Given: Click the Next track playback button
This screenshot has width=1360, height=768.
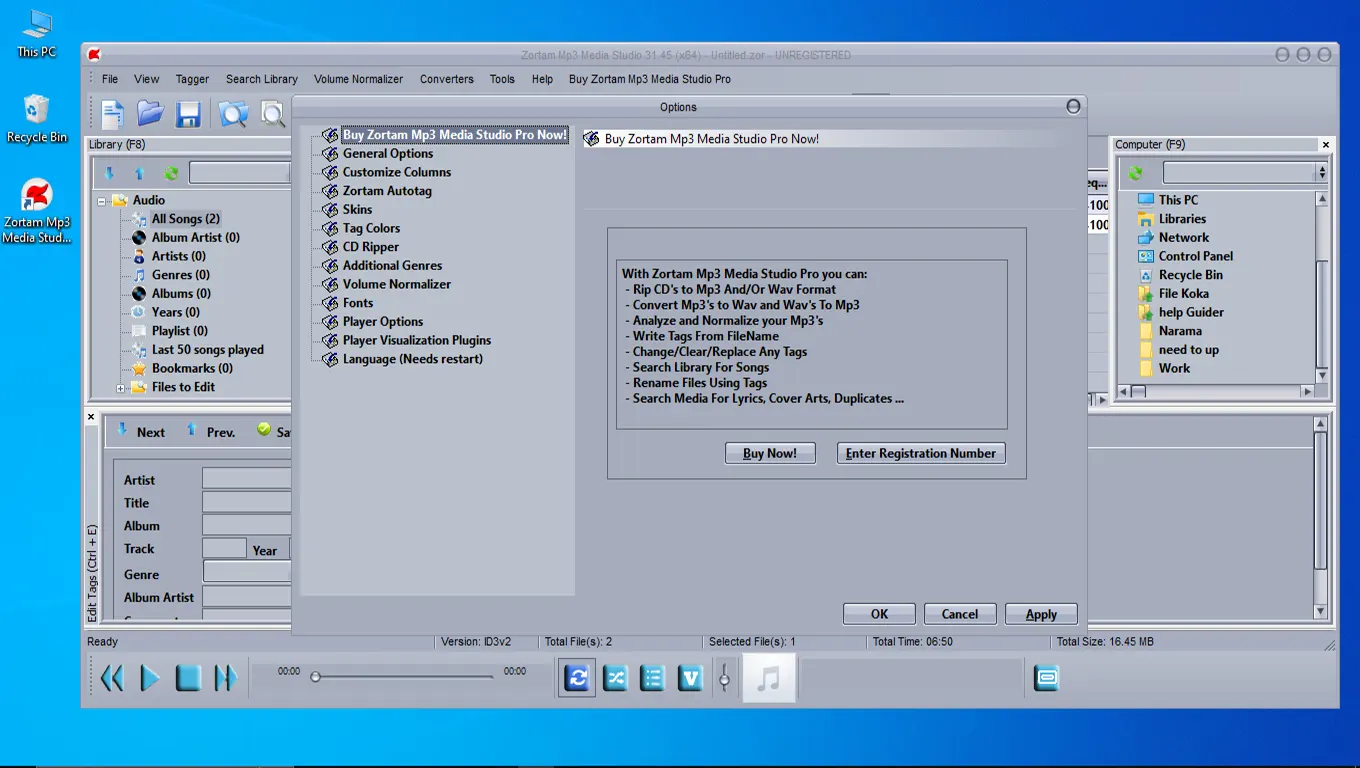Looking at the screenshot, I should [226, 678].
